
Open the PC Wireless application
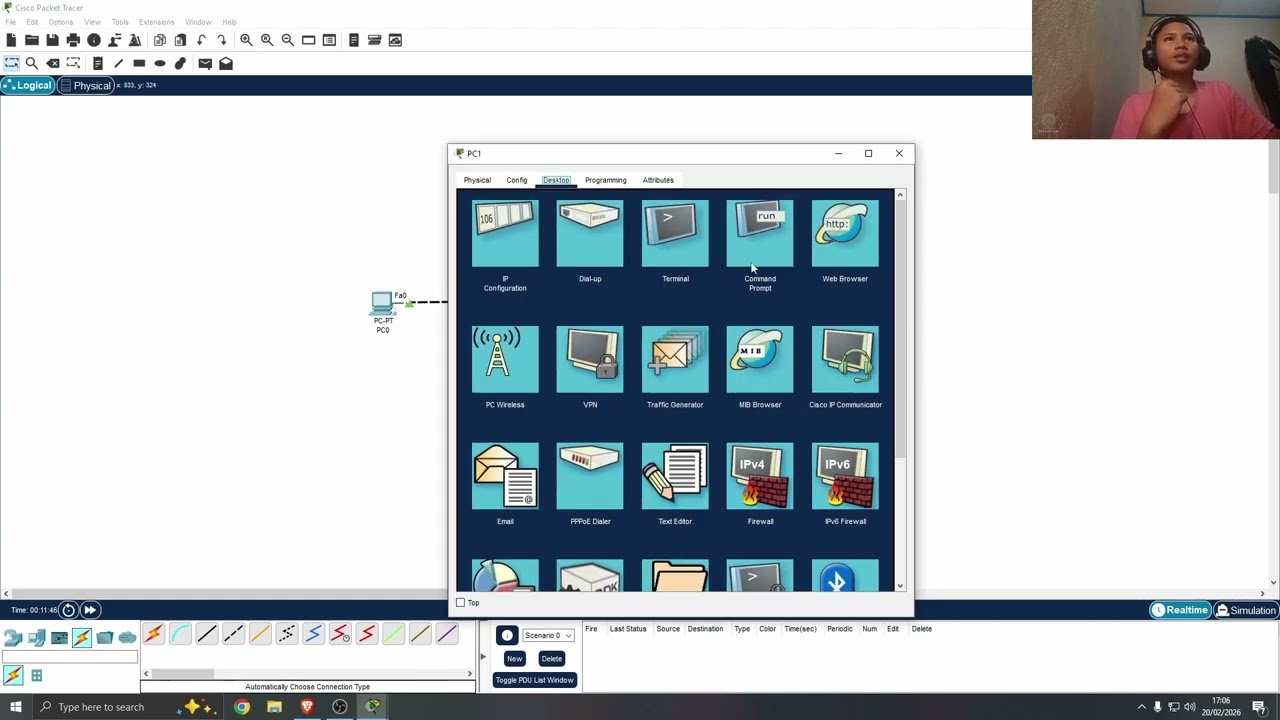pyautogui.click(x=505, y=359)
